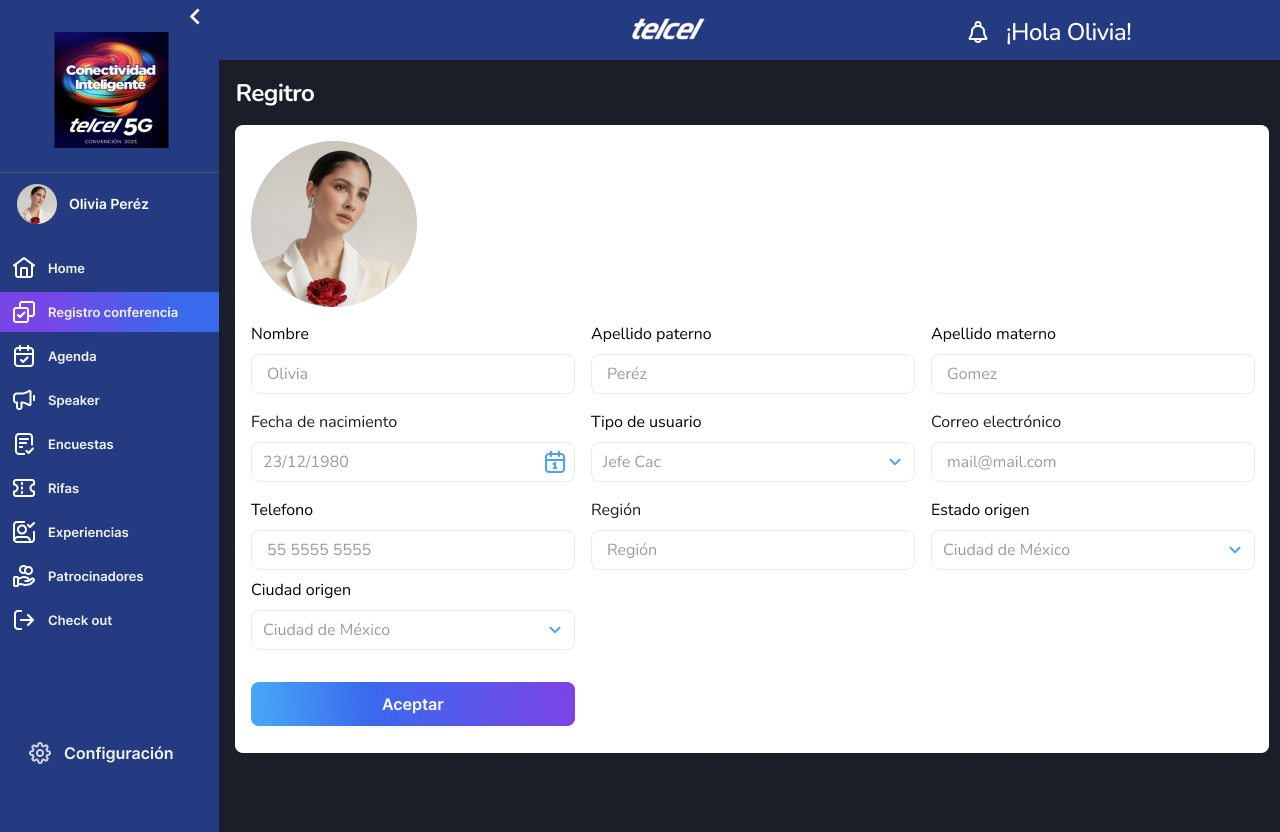Image resolution: width=1280 pixels, height=832 pixels.
Task: Click the Patrocinadores hand icon
Action: [x=24, y=576]
